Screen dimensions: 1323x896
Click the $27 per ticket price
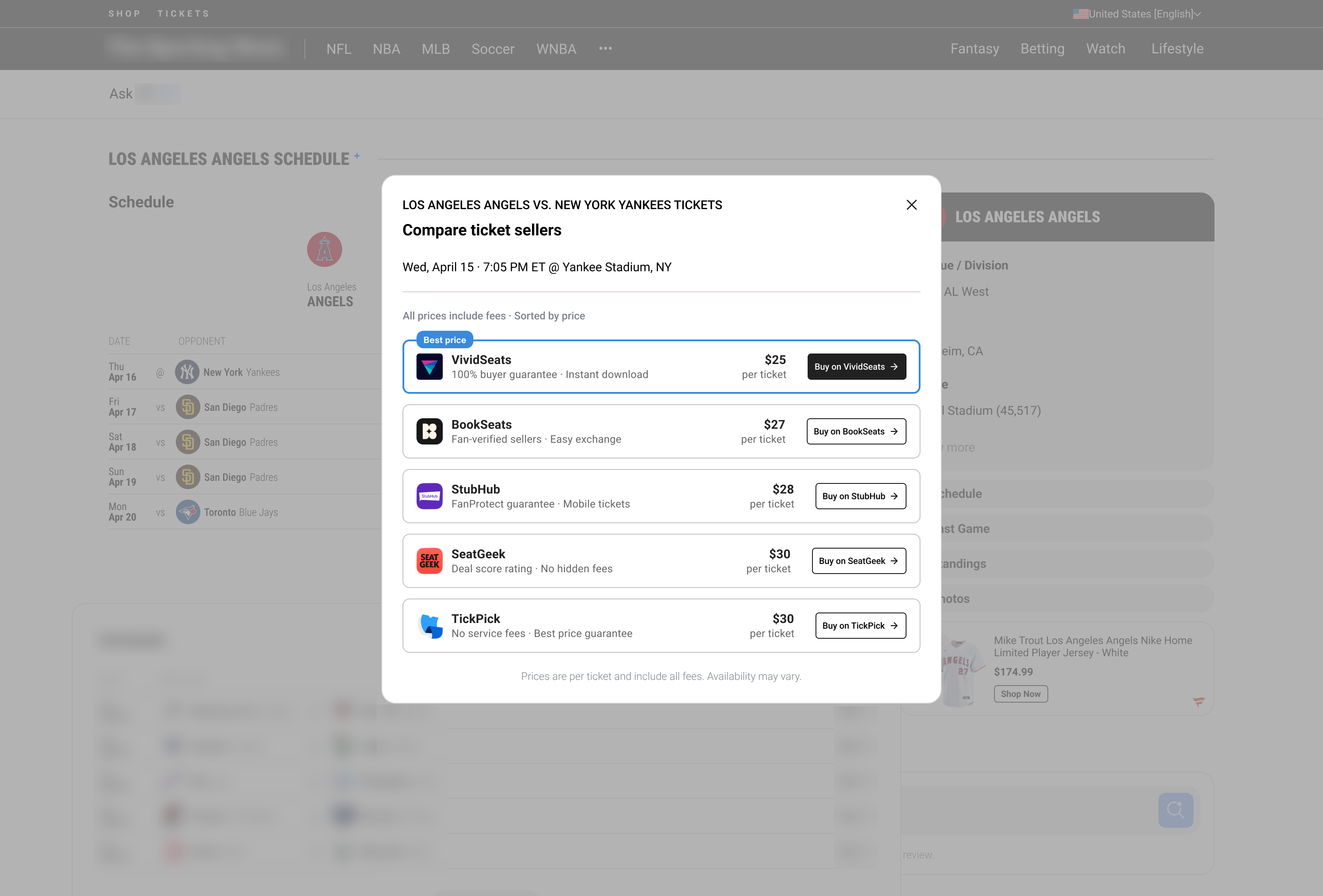pyautogui.click(x=763, y=431)
